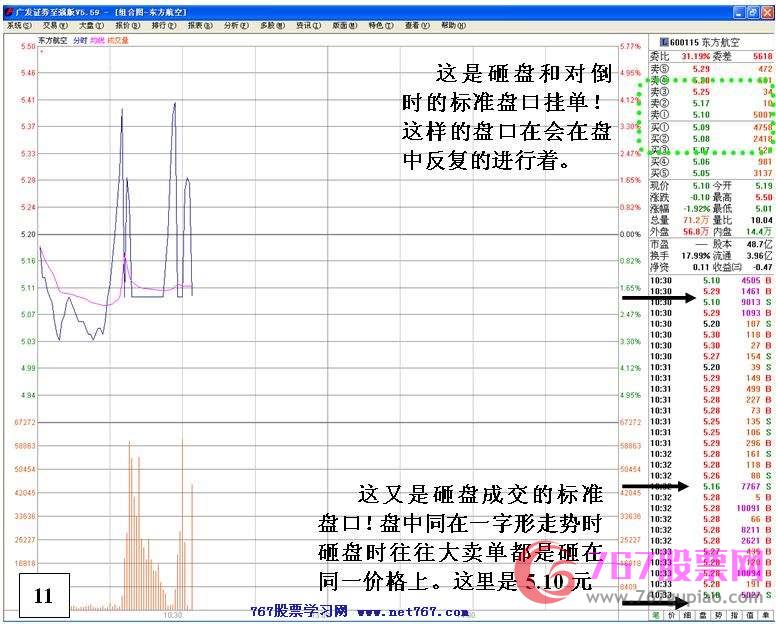Click the 现价 5.10 field
The height and width of the screenshot is (624, 776).
tap(701, 186)
